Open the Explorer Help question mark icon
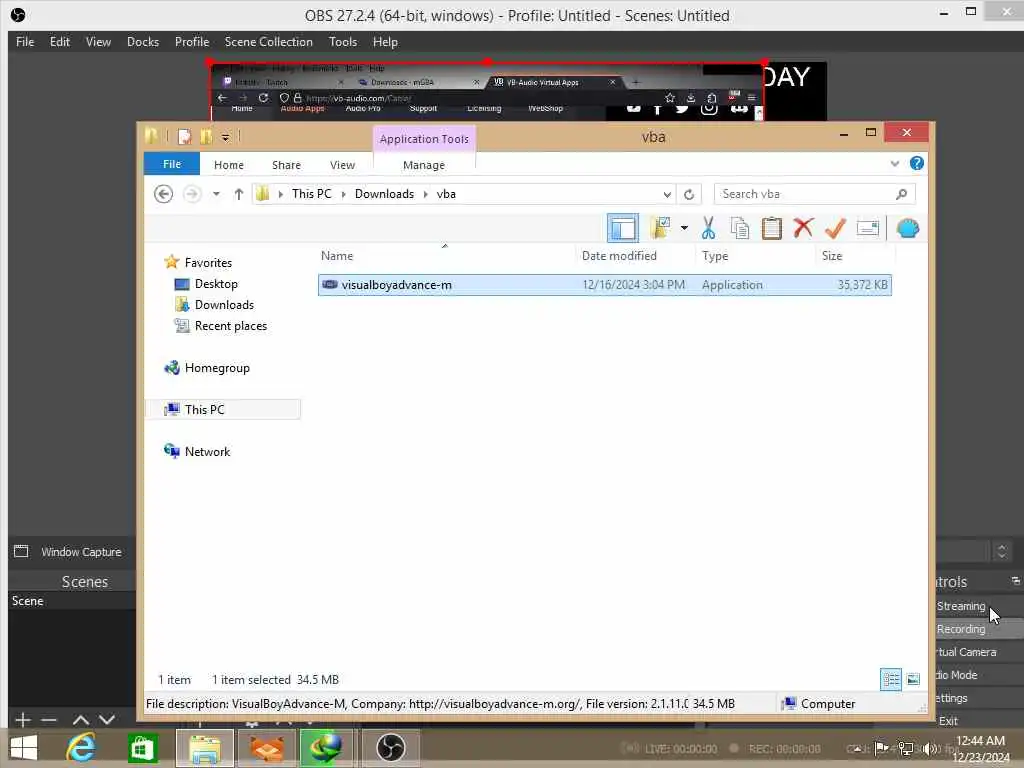 (917, 163)
